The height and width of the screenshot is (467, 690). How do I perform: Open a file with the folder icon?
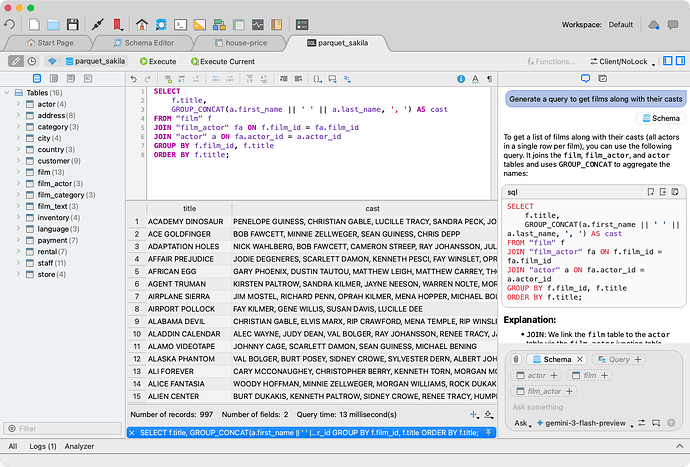tap(53, 25)
